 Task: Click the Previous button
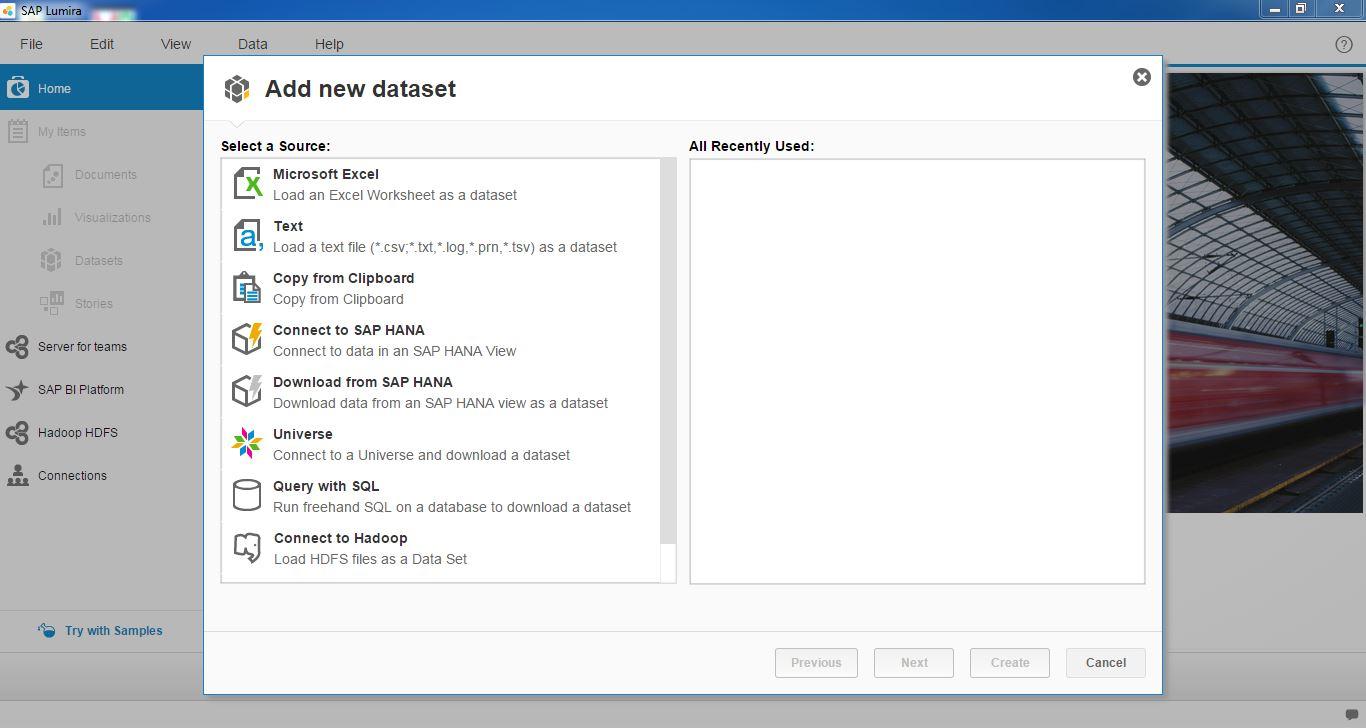coord(816,662)
